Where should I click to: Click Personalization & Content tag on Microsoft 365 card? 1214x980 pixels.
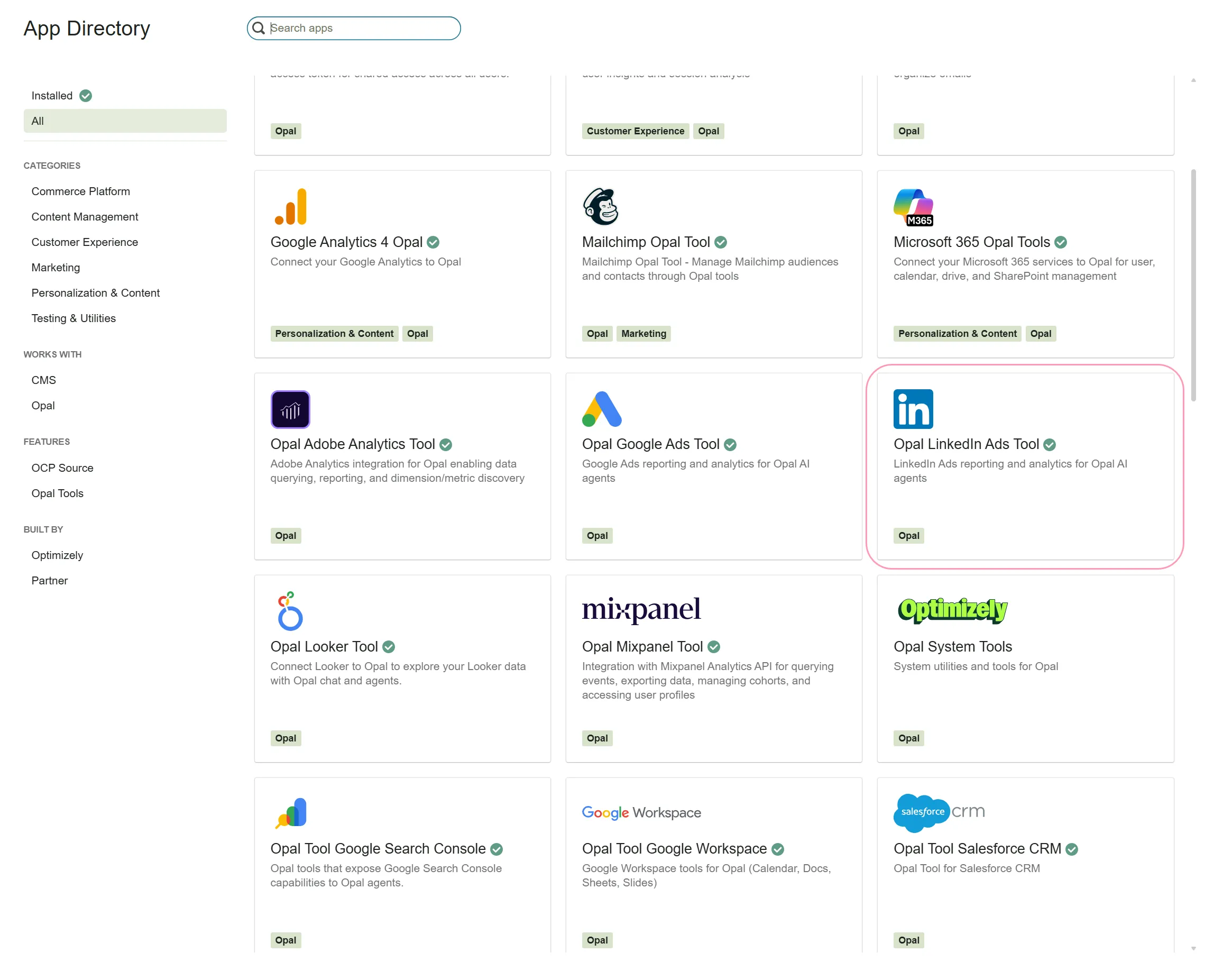(x=958, y=334)
